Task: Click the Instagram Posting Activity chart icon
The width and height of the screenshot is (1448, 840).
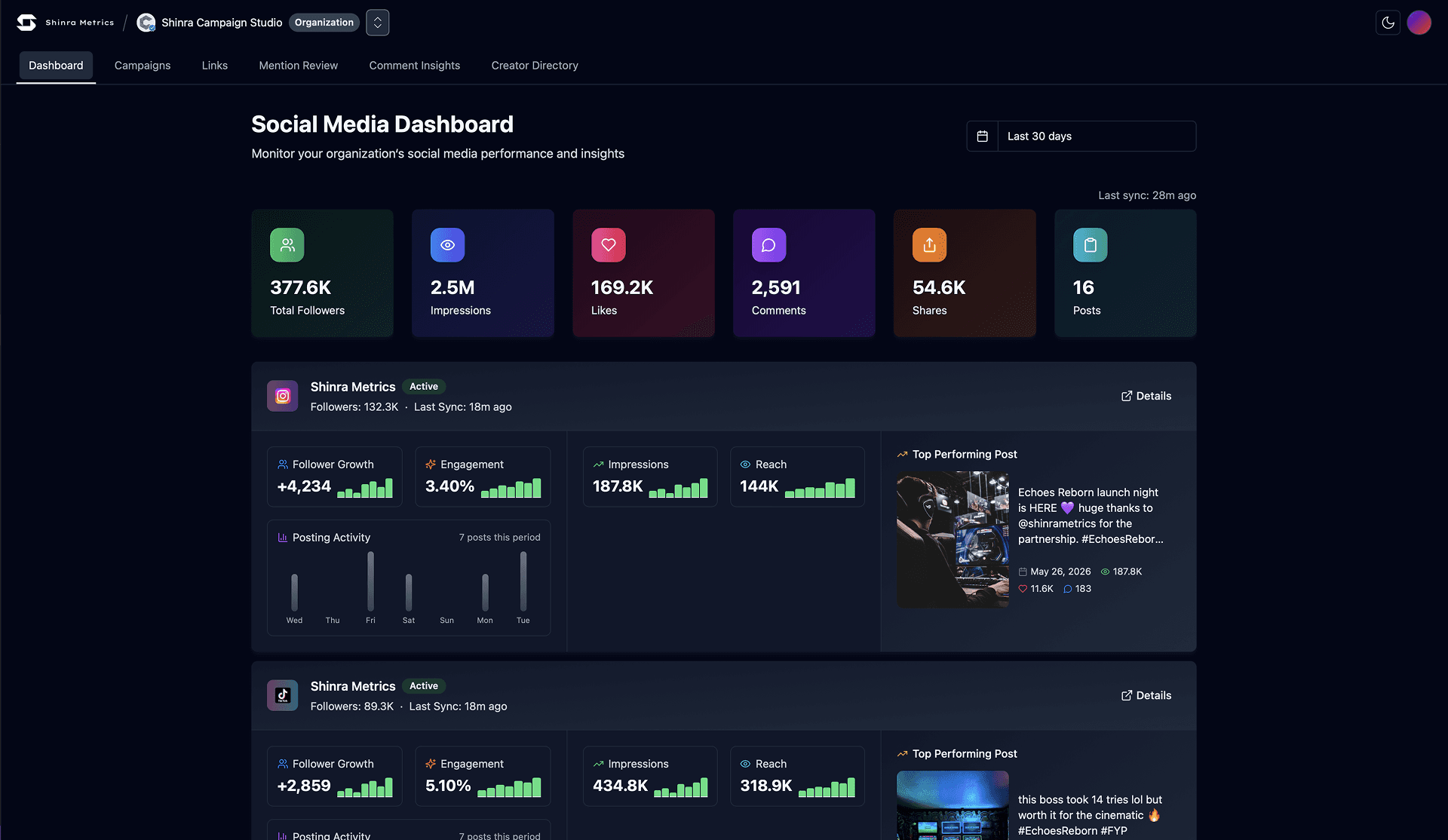Action: (x=283, y=538)
